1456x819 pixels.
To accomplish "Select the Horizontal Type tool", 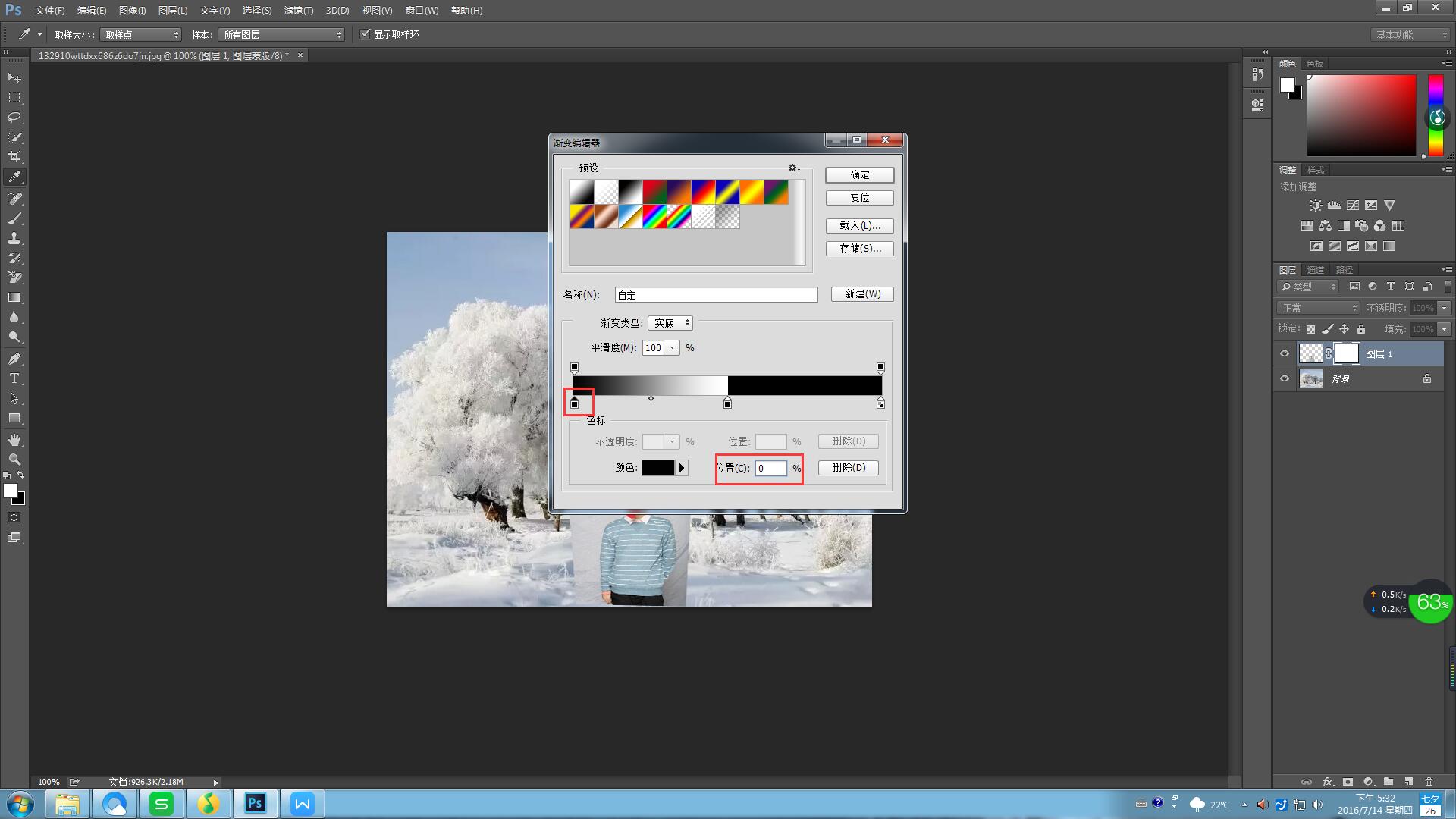I will (14, 378).
